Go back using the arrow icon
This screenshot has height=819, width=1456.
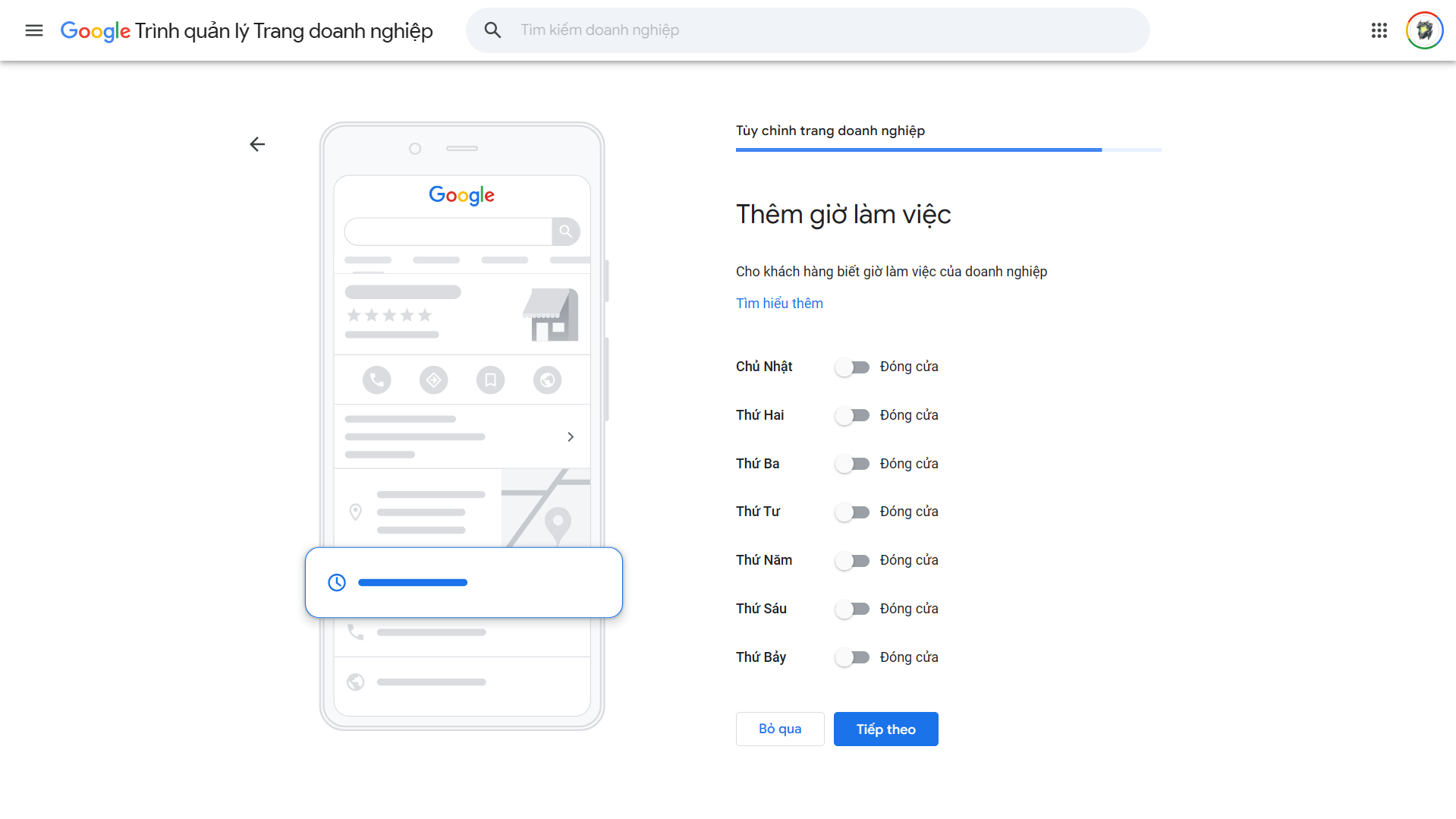[257, 144]
